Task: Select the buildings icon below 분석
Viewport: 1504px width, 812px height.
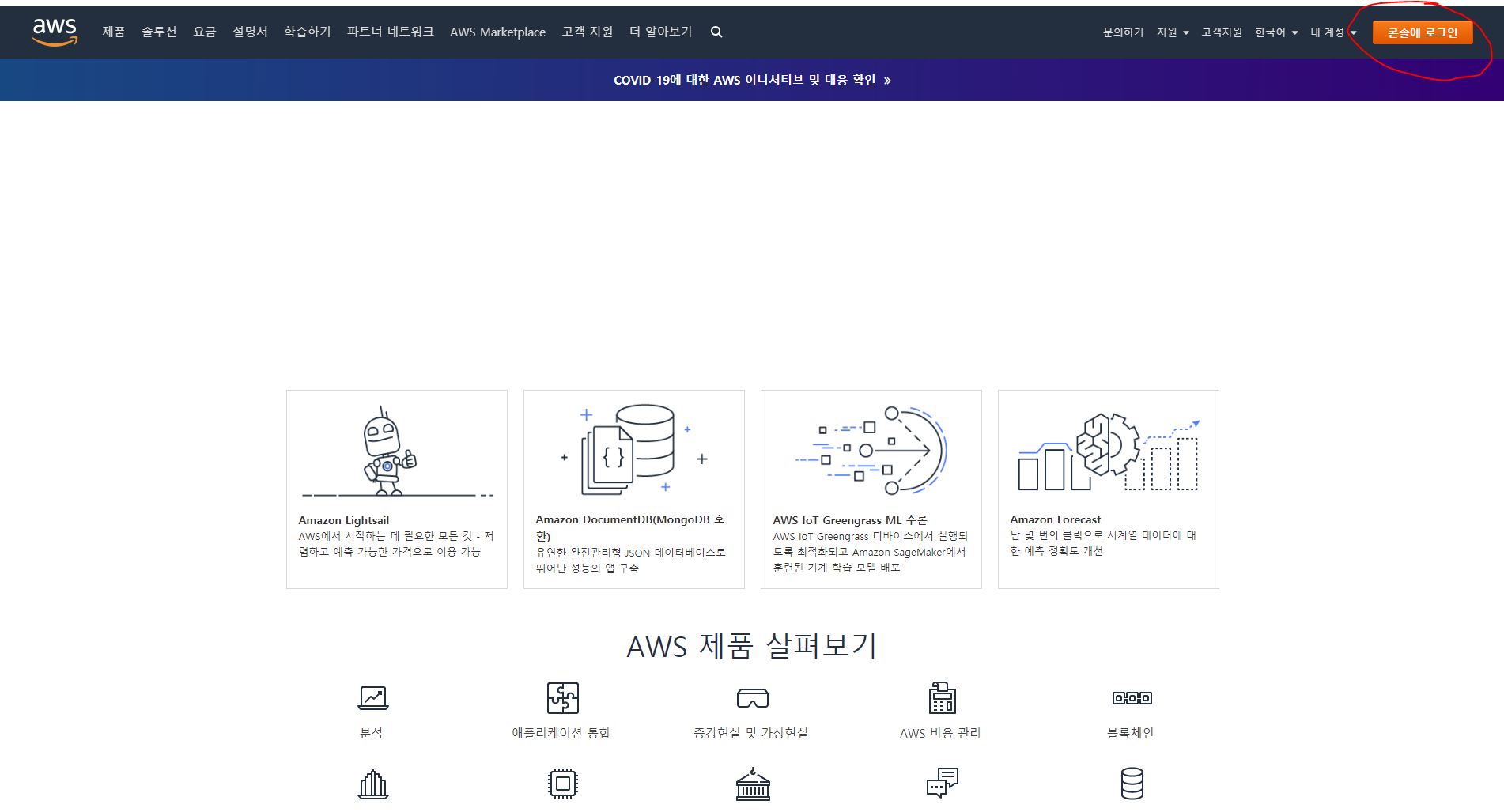Action: coord(373,784)
